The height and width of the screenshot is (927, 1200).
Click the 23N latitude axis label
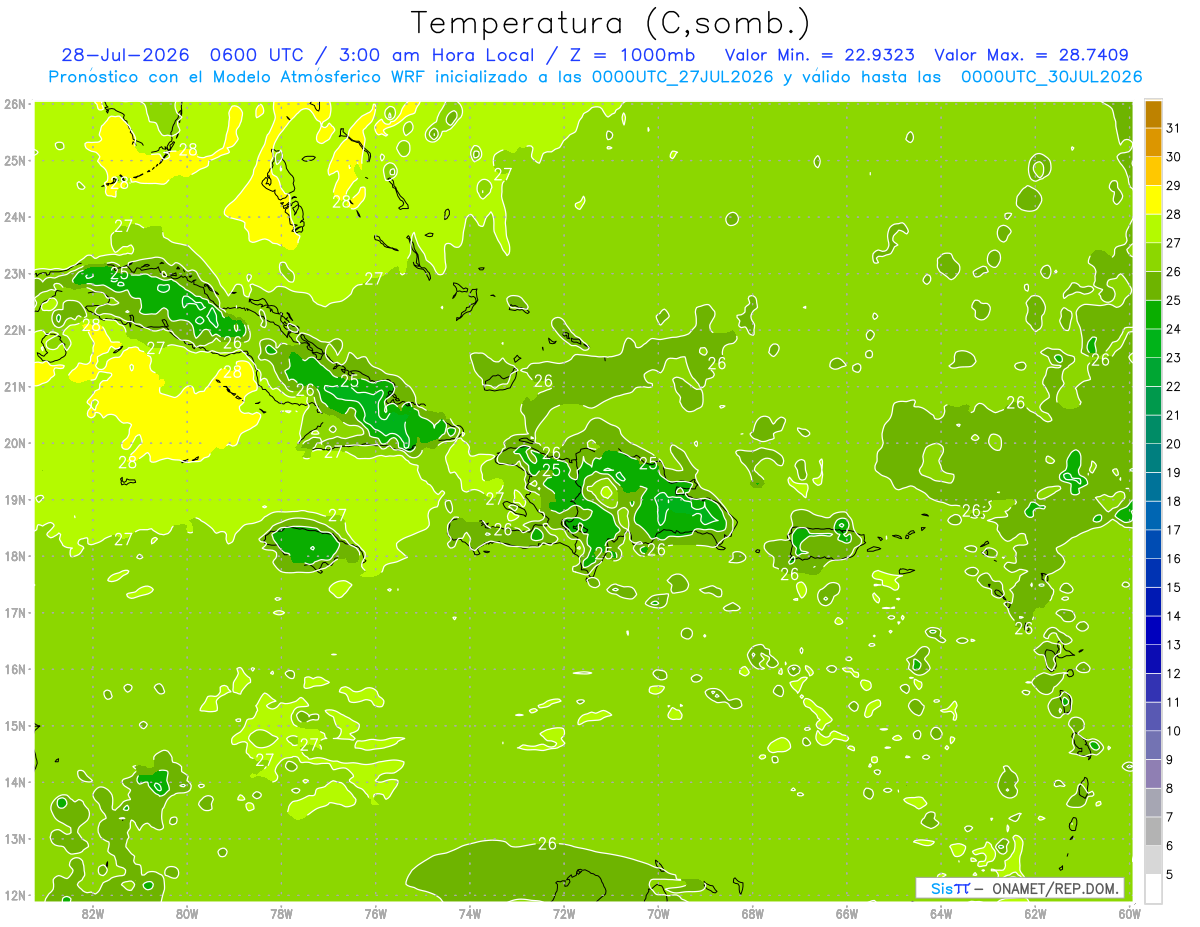tap(15, 273)
